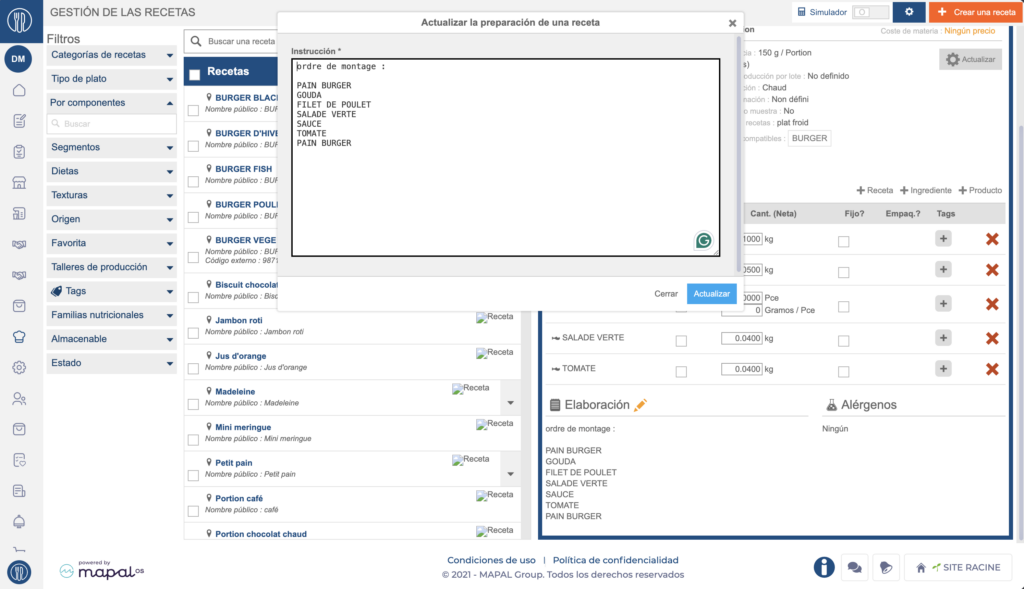Check the Mini meringue recipe checkbox
Viewport: 1024px width, 589px height.
193,440
